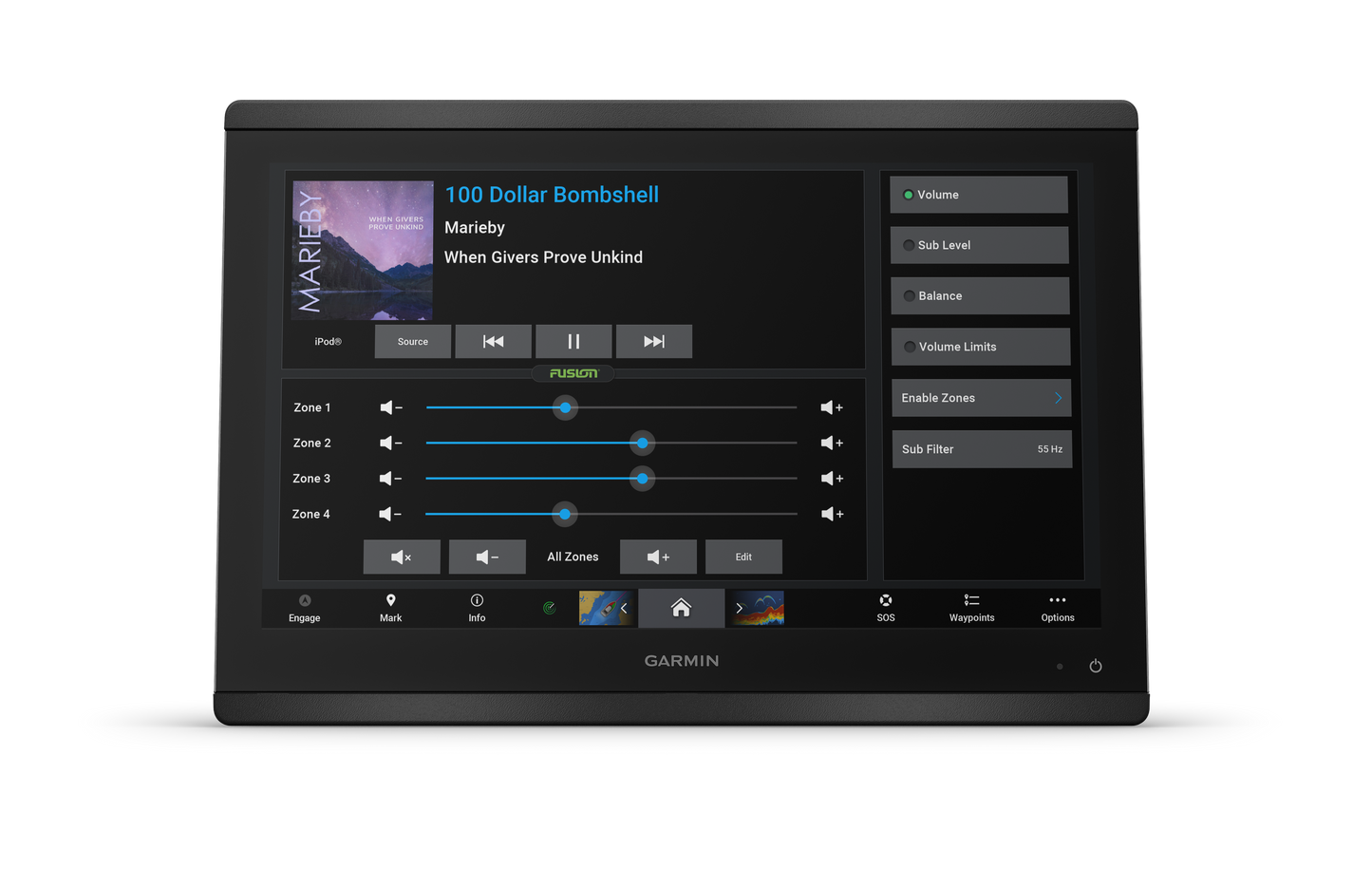Click the right chevron beside the sonar thumbnail

(739, 608)
